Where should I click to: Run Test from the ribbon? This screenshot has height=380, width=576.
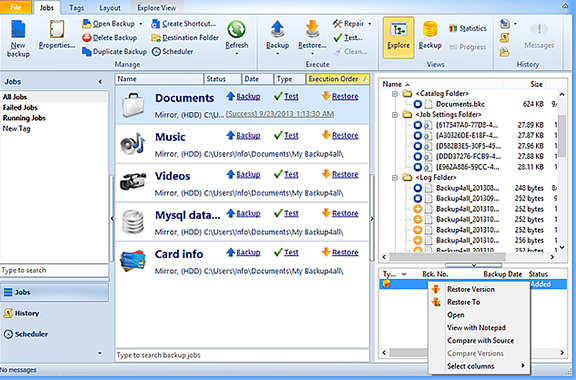348,38
